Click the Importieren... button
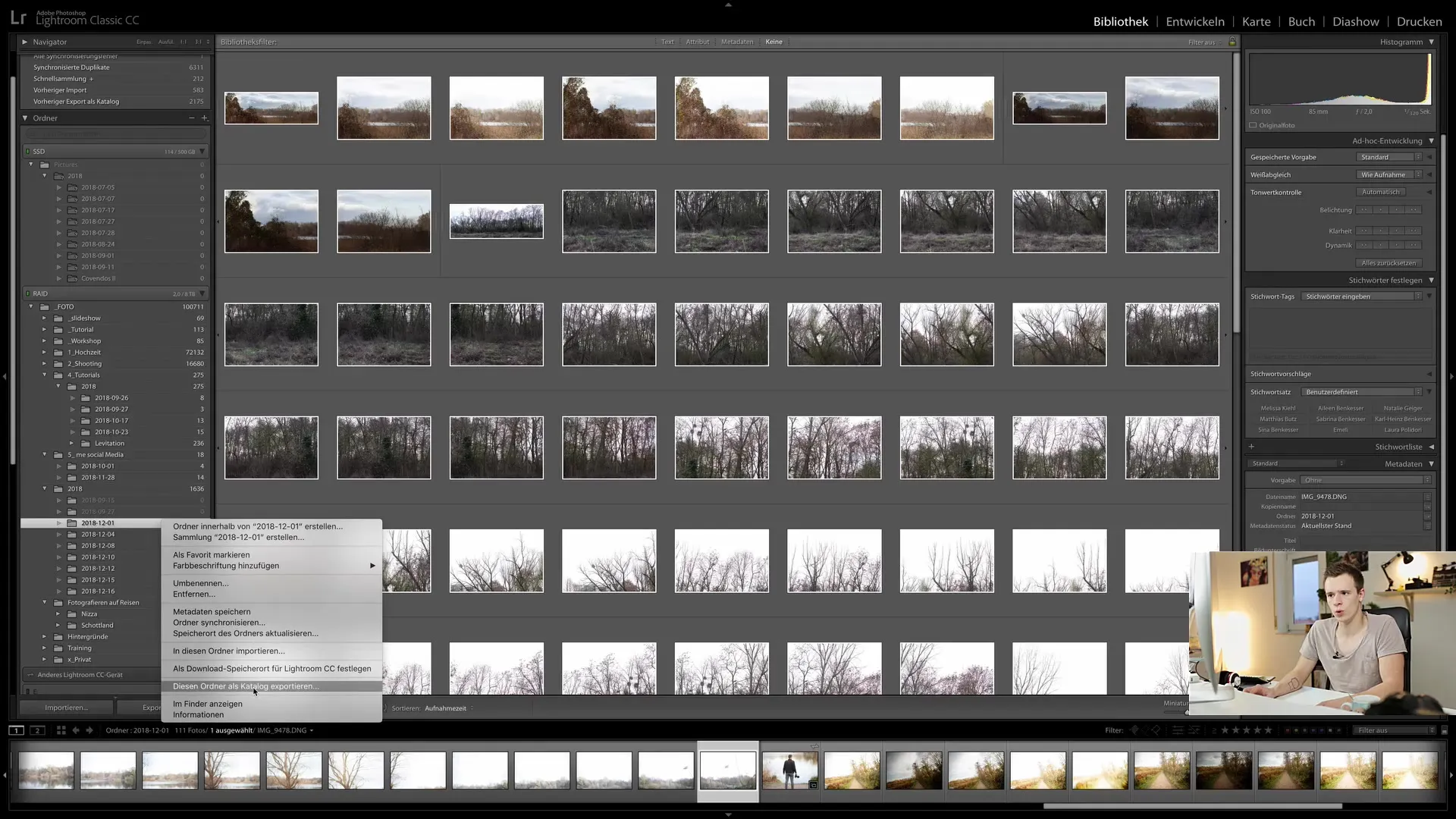 [x=66, y=708]
